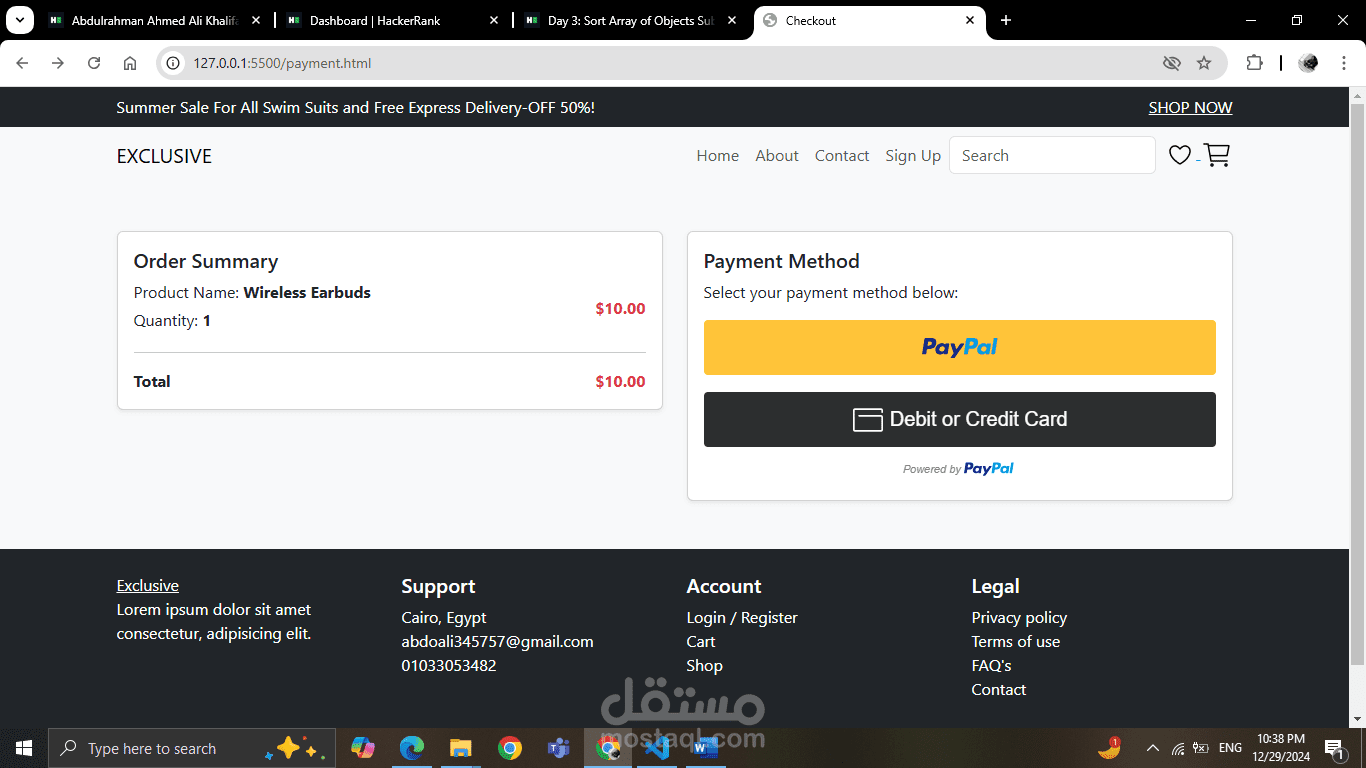Open a new browser tab

coord(1006,20)
